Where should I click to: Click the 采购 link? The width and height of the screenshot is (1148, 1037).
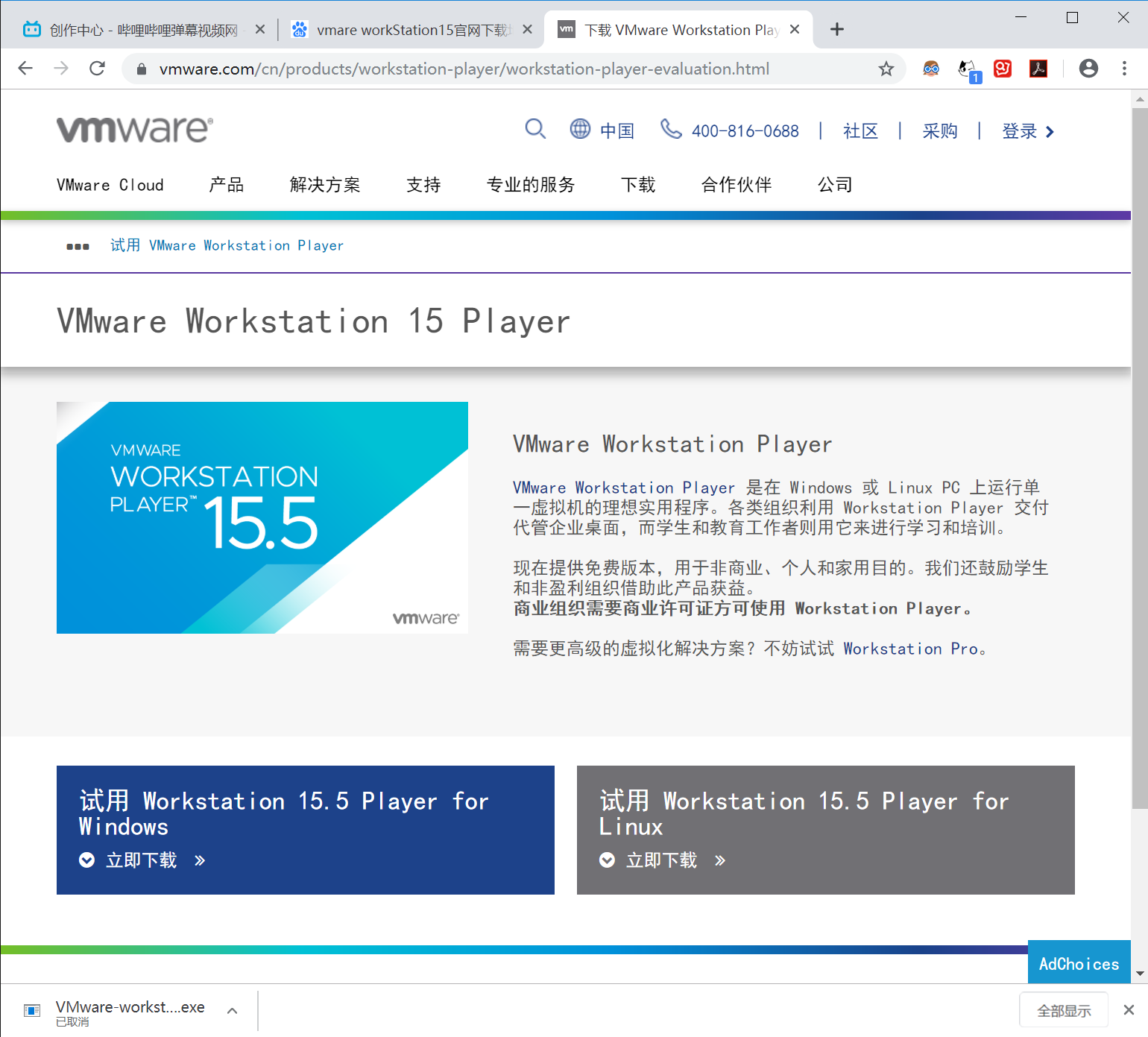(x=940, y=131)
